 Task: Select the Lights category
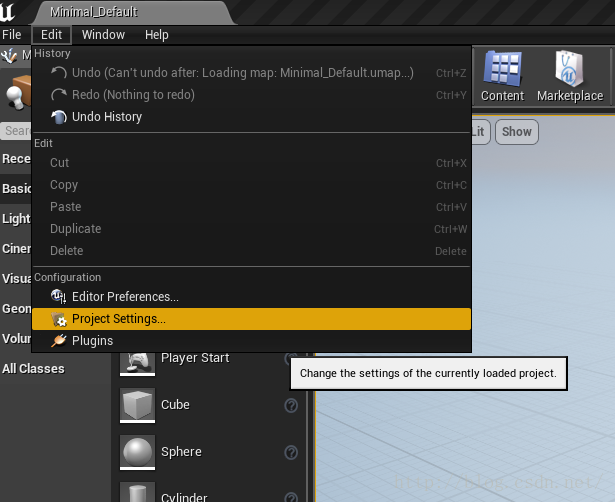(x=16, y=218)
